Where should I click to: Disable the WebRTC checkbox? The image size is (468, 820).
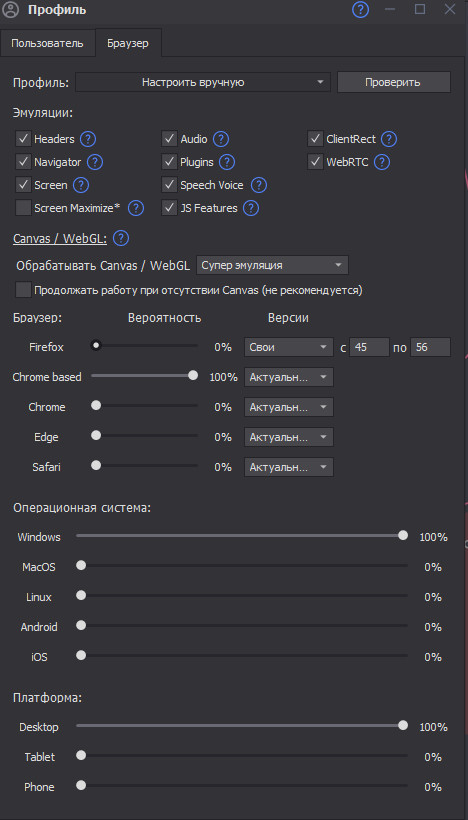pos(315,162)
